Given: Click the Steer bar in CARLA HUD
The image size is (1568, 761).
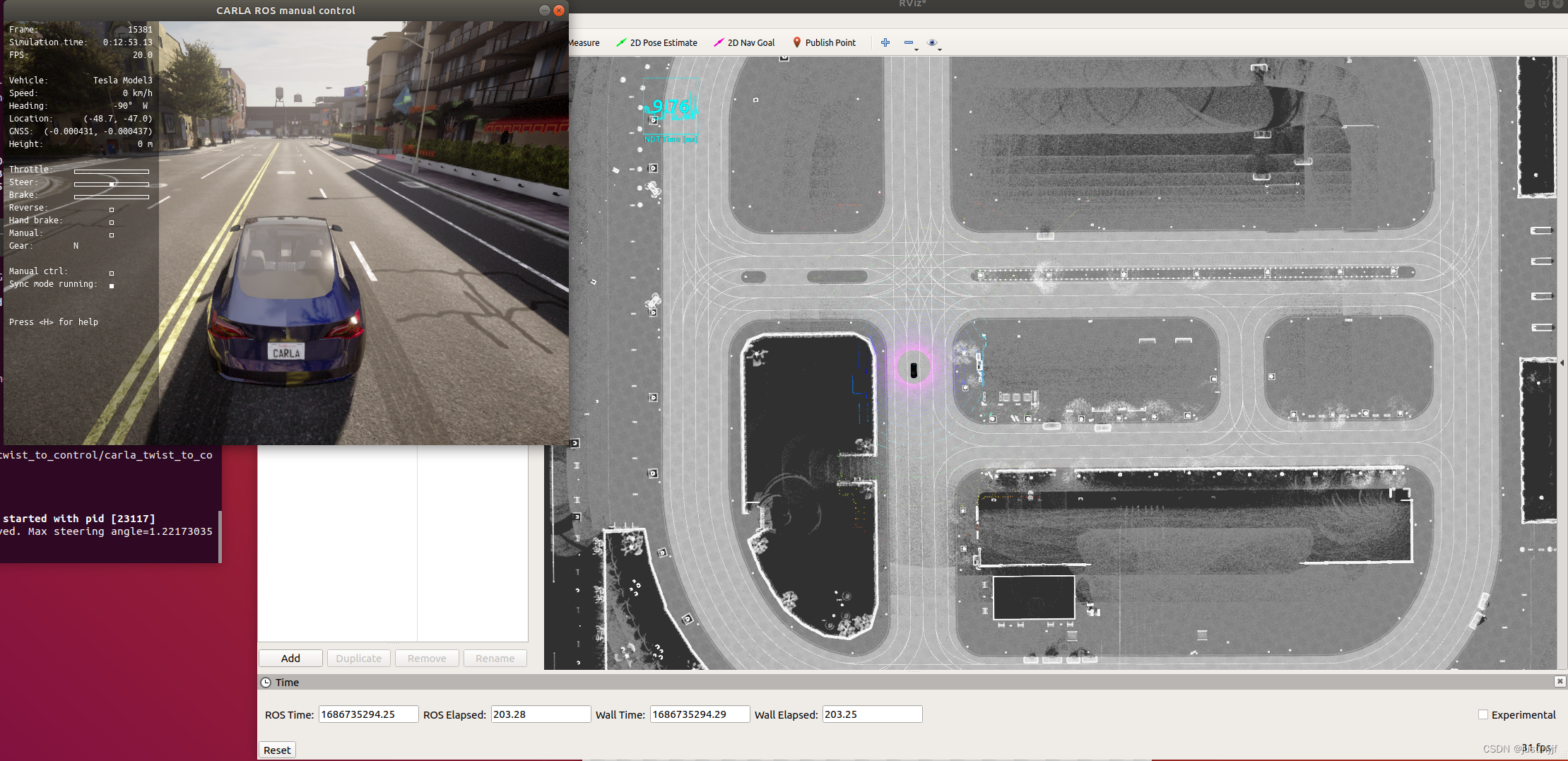Looking at the screenshot, I should (112, 184).
